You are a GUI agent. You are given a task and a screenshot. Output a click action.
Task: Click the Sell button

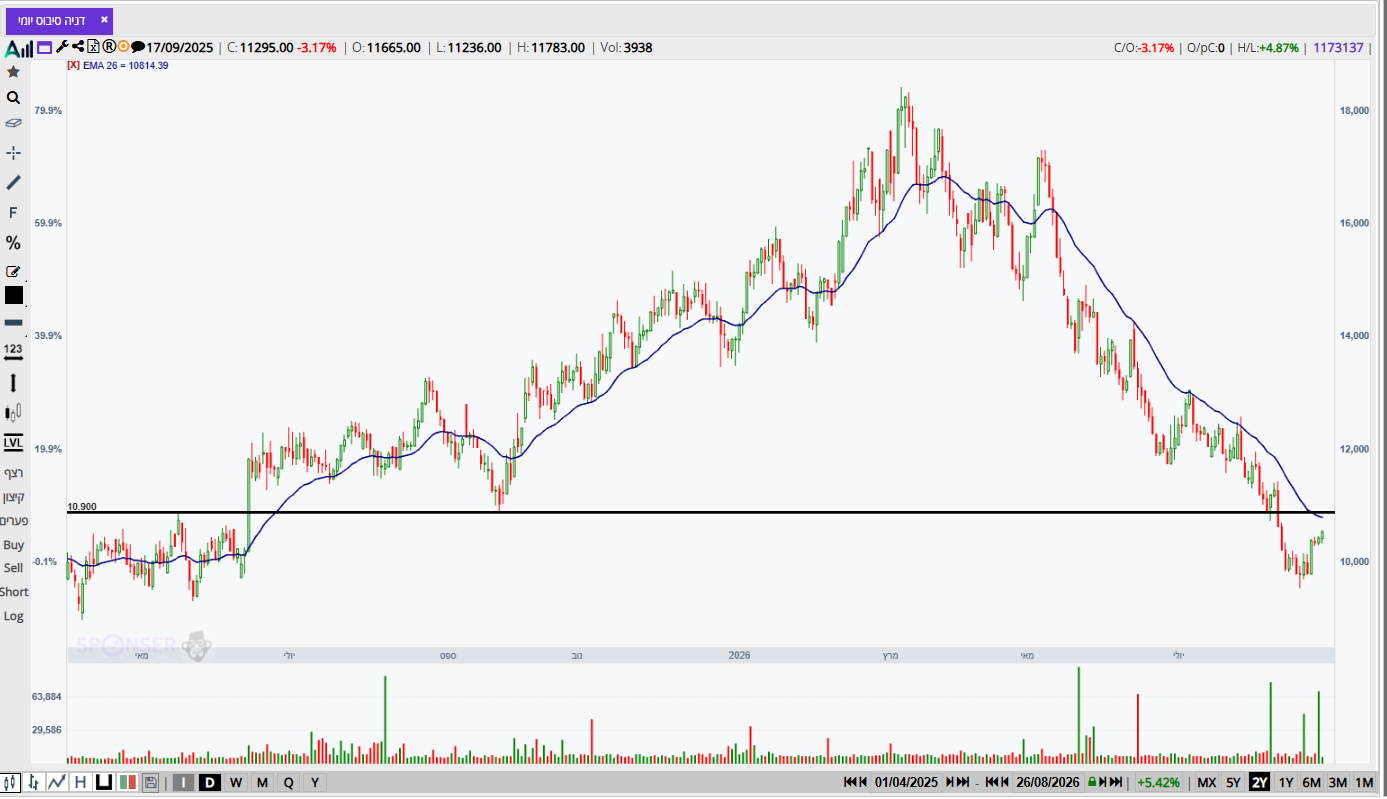point(13,568)
